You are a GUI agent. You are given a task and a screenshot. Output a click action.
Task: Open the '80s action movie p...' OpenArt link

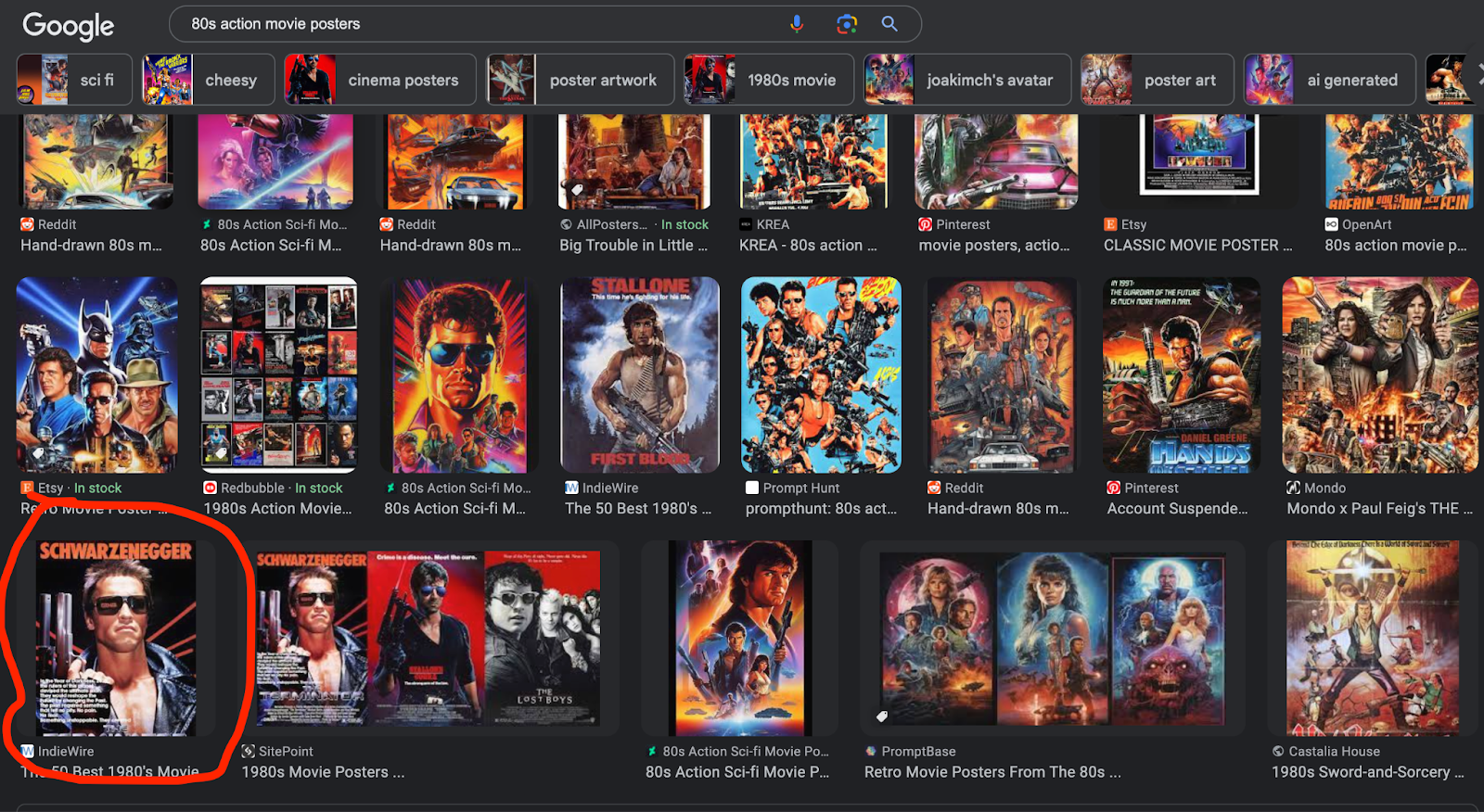tap(1395, 246)
